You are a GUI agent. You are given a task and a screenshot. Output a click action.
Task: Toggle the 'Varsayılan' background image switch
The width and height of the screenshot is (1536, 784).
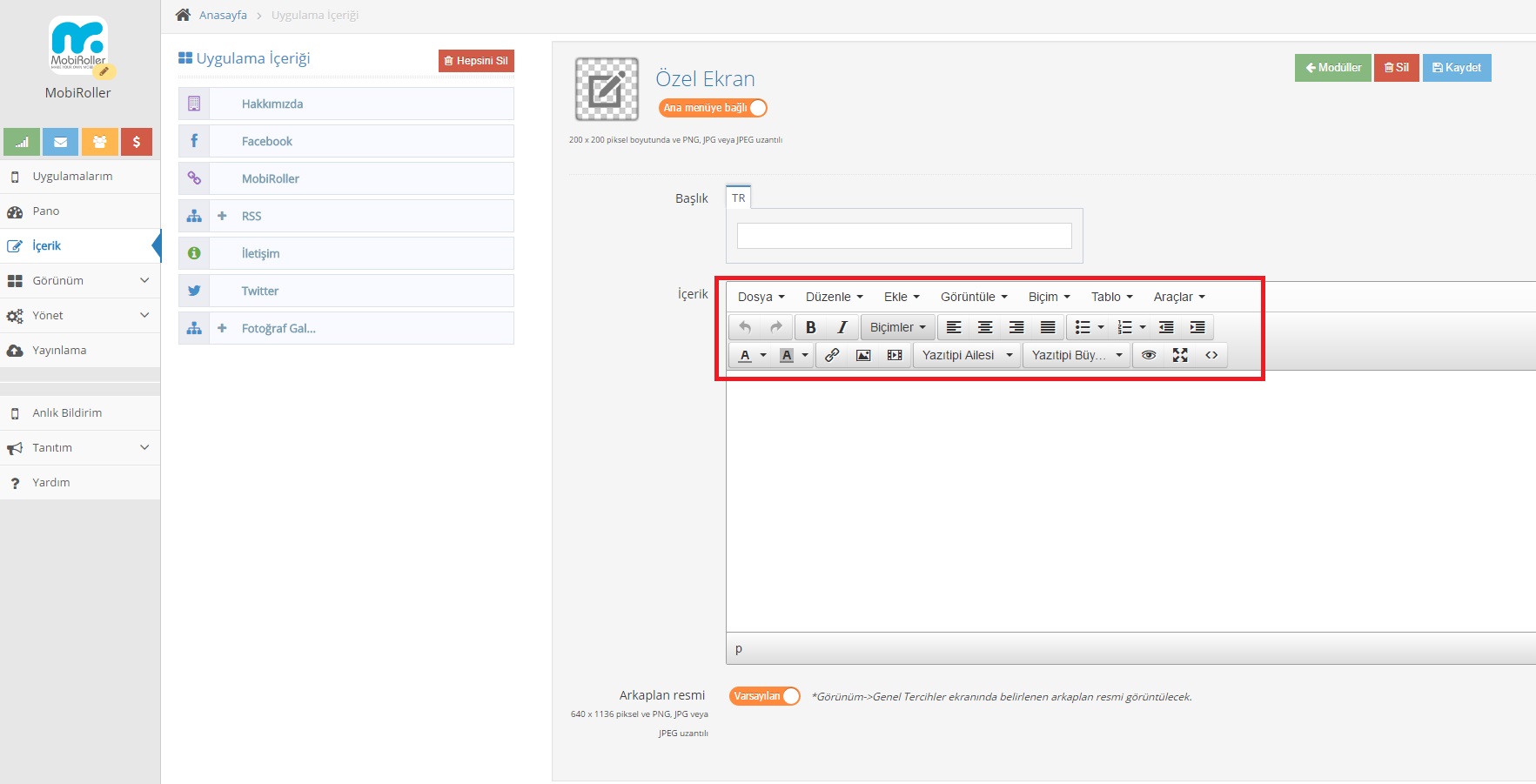(x=764, y=696)
